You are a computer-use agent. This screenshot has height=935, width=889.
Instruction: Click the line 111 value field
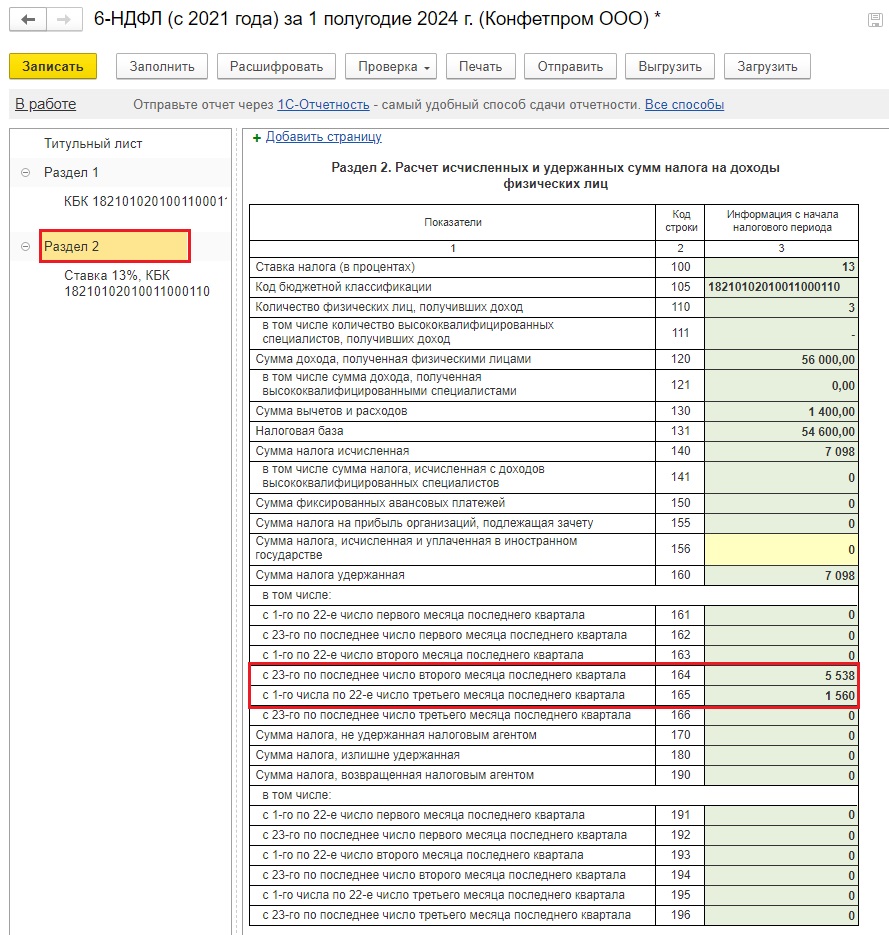(x=781, y=333)
